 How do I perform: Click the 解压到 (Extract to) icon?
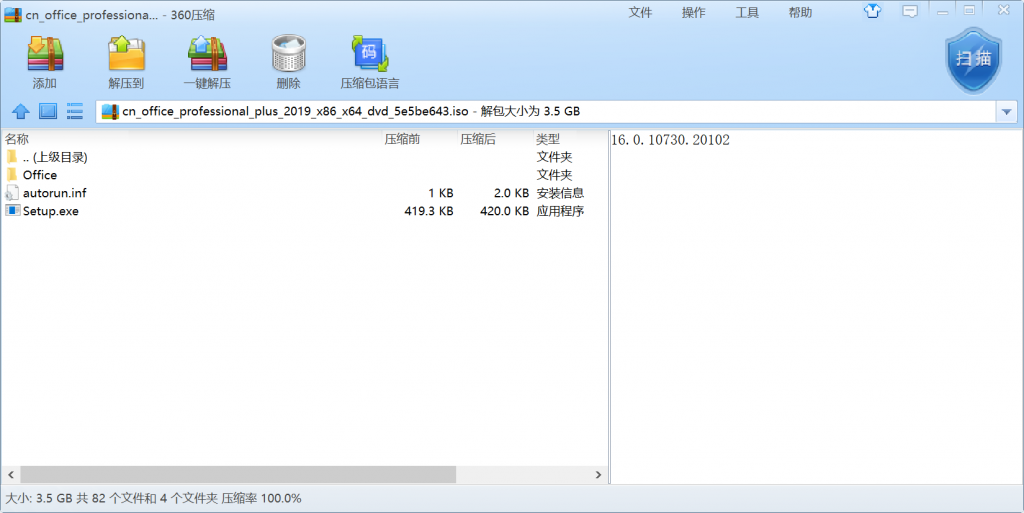click(x=126, y=54)
